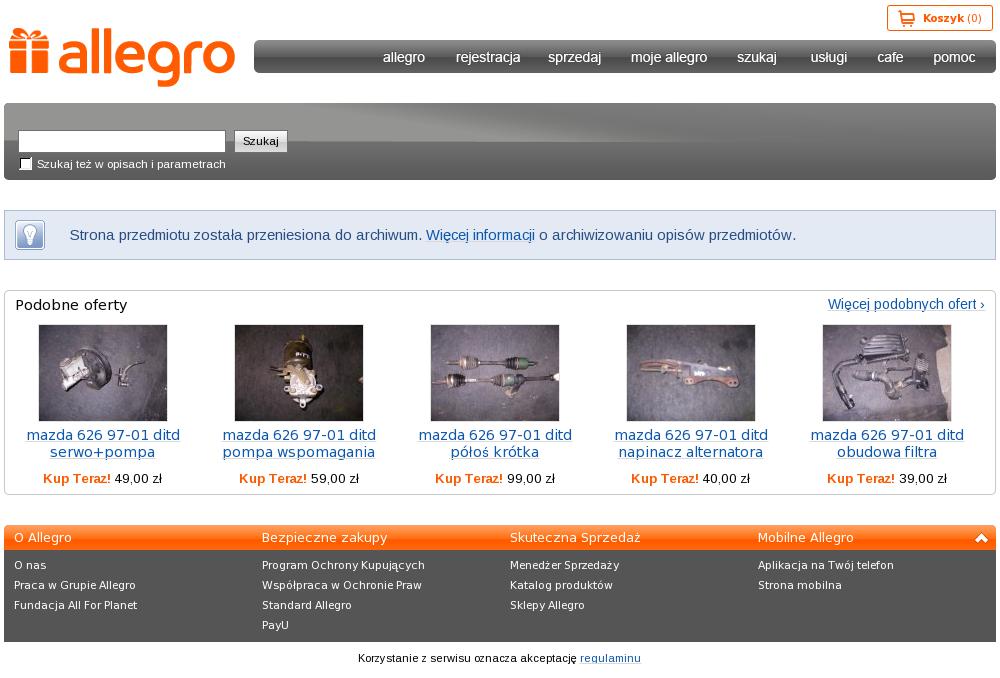Click Kup Teraz! 99,00 zł price
1000x678 pixels.
point(495,478)
